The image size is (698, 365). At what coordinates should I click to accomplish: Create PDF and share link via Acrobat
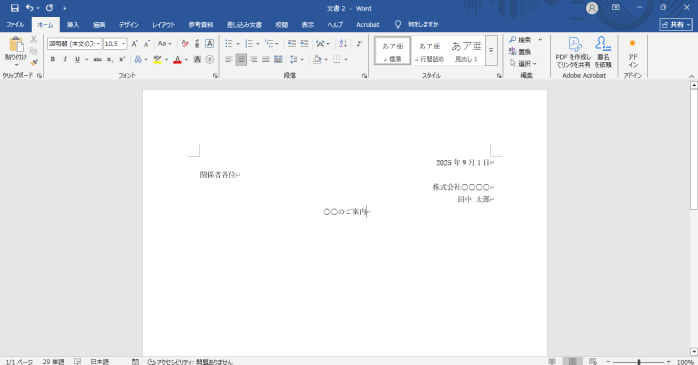pyautogui.click(x=573, y=53)
